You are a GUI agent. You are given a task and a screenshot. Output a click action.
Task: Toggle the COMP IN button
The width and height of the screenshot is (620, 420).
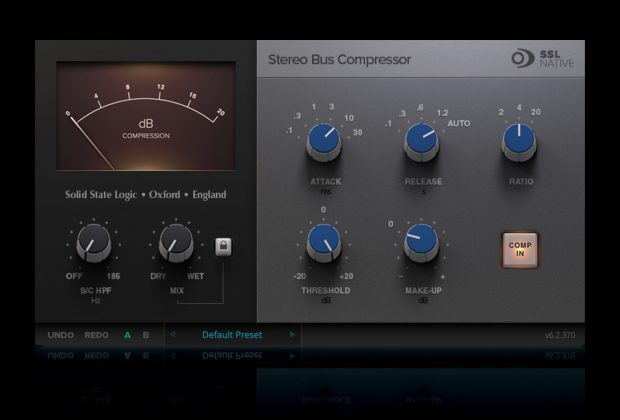pyautogui.click(x=520, y=250)
